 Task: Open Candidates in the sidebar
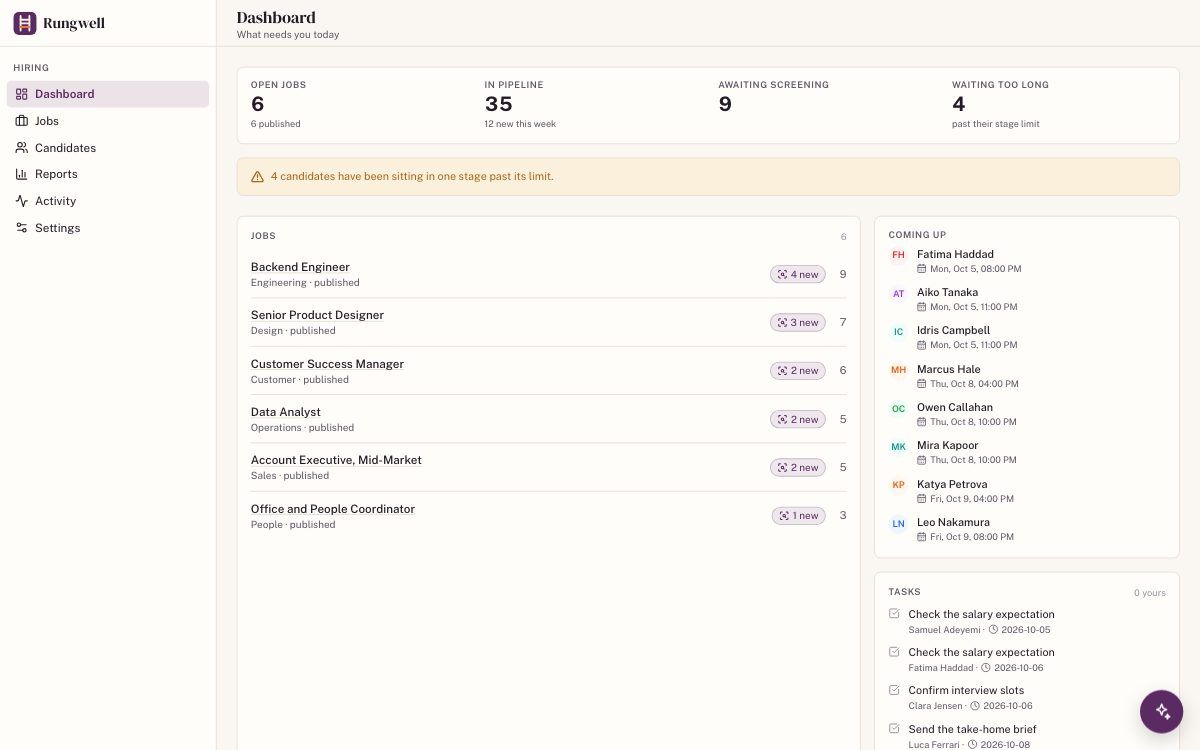pyautogui.click(x=108, y=148)
